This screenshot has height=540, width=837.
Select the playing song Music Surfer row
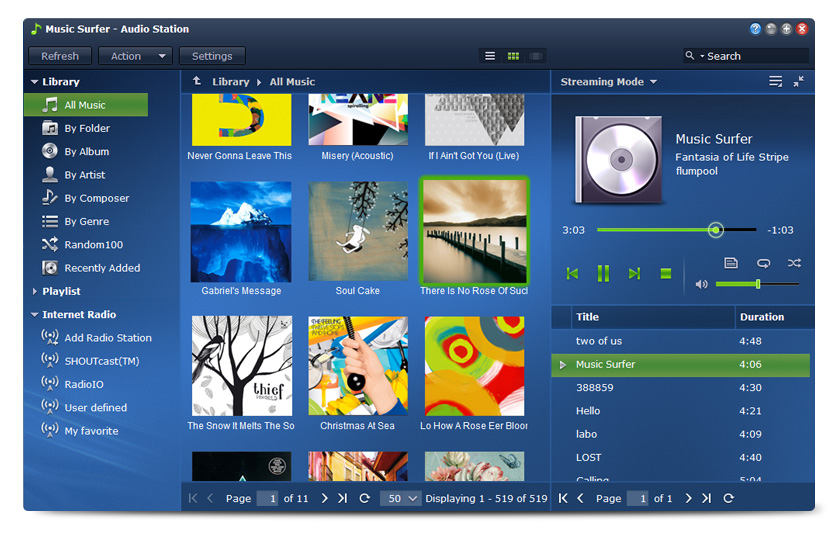[x=681, y=364]
